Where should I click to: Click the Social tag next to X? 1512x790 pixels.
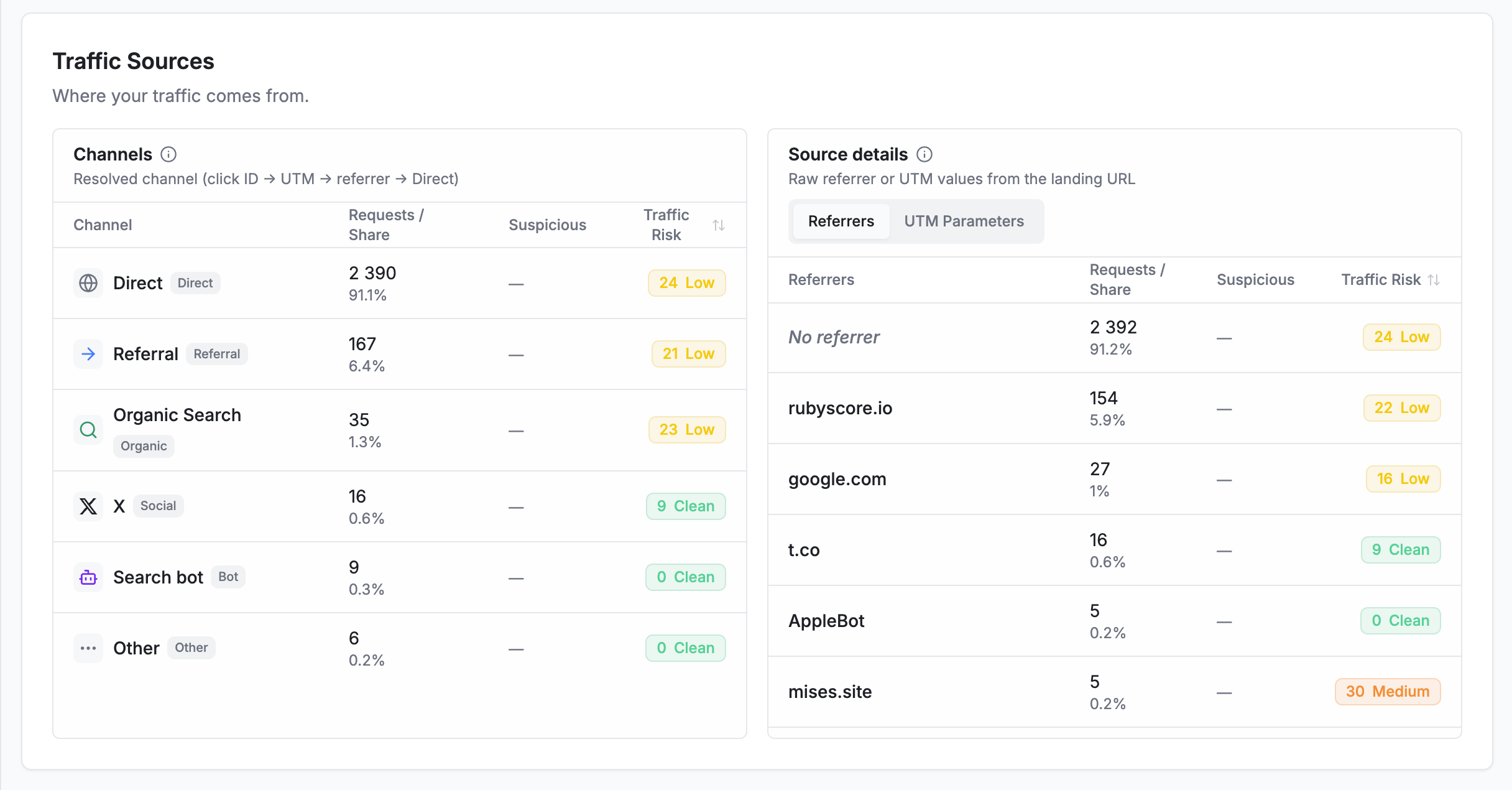click(158, 506)
